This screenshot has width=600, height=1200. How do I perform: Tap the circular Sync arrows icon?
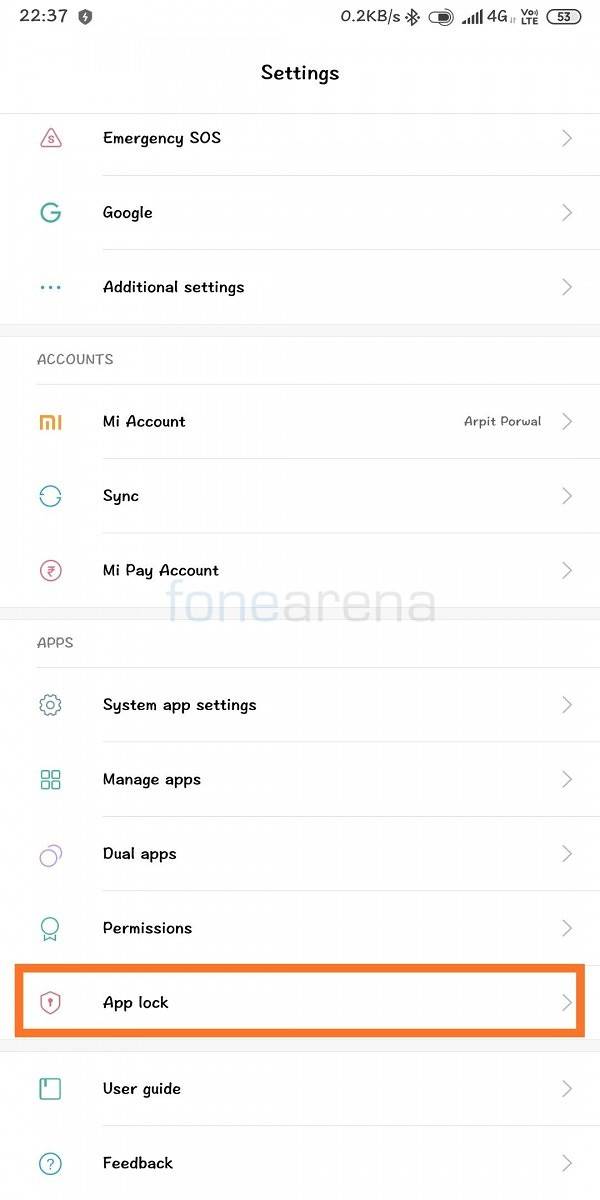tap(50, 496)
